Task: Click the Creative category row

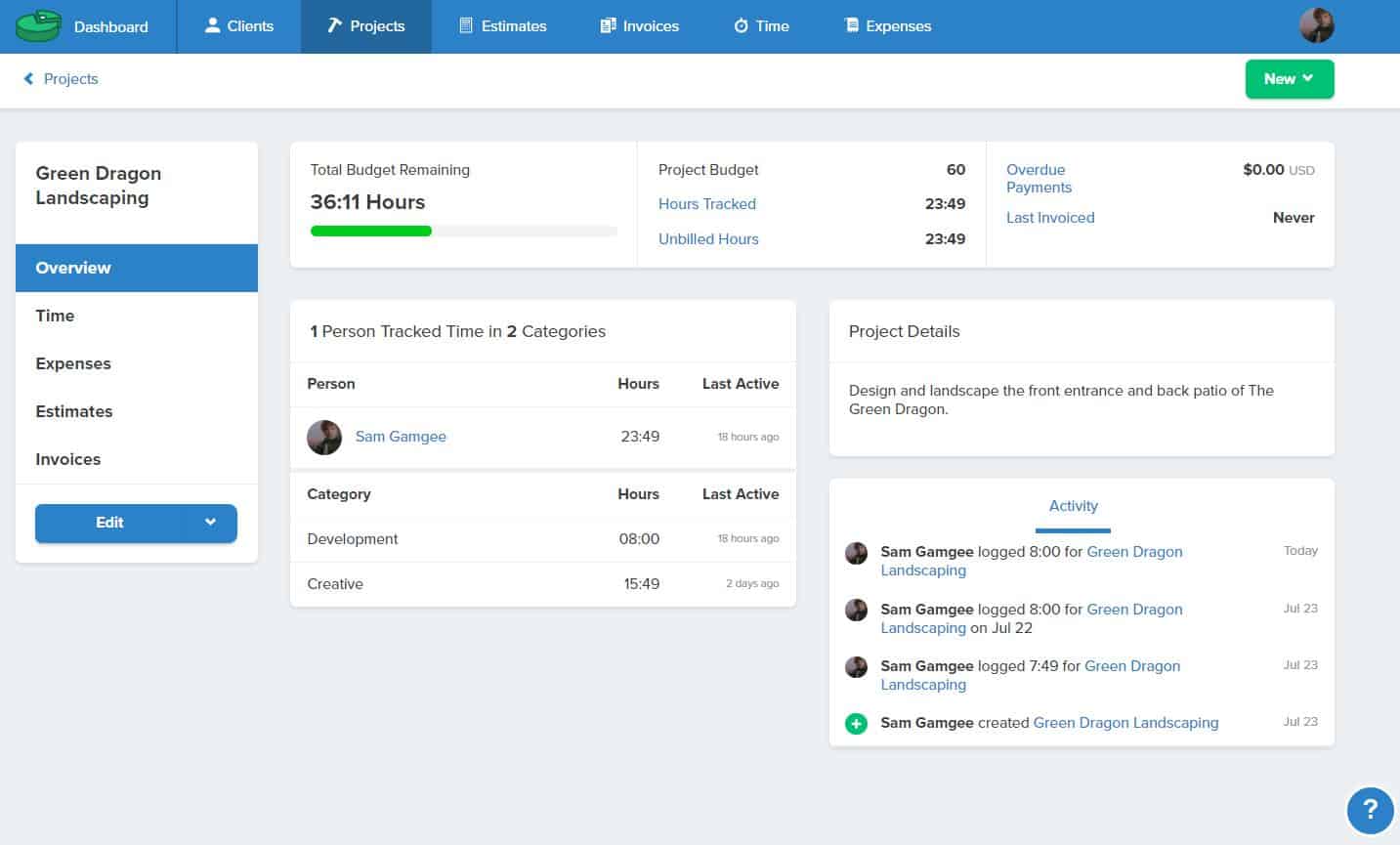Action: (543, 584)
